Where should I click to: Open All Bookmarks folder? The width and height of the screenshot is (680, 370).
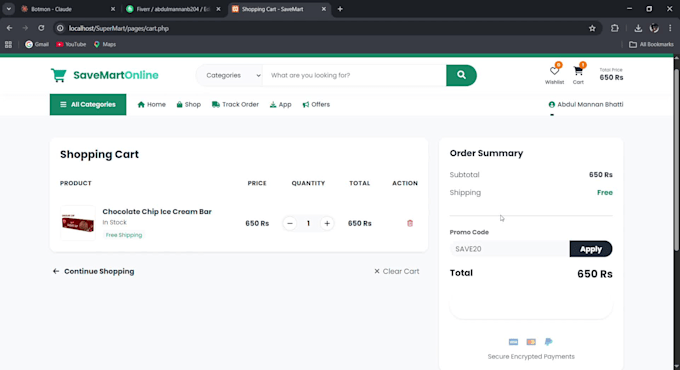(651, 44)
